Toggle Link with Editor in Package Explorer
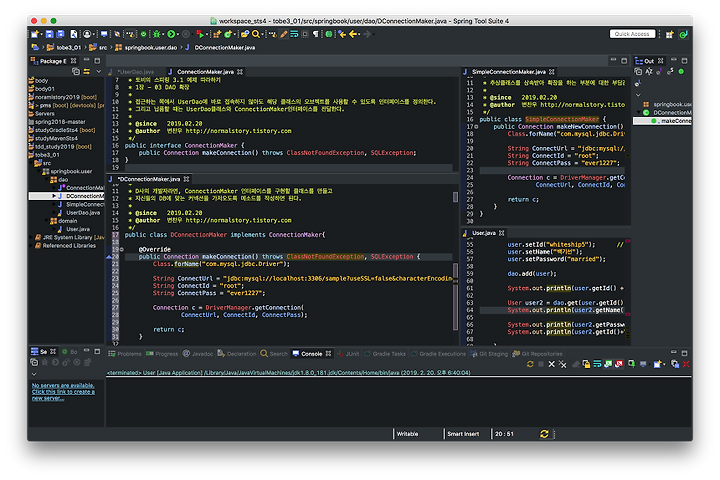720x480 pixels. 86,71
